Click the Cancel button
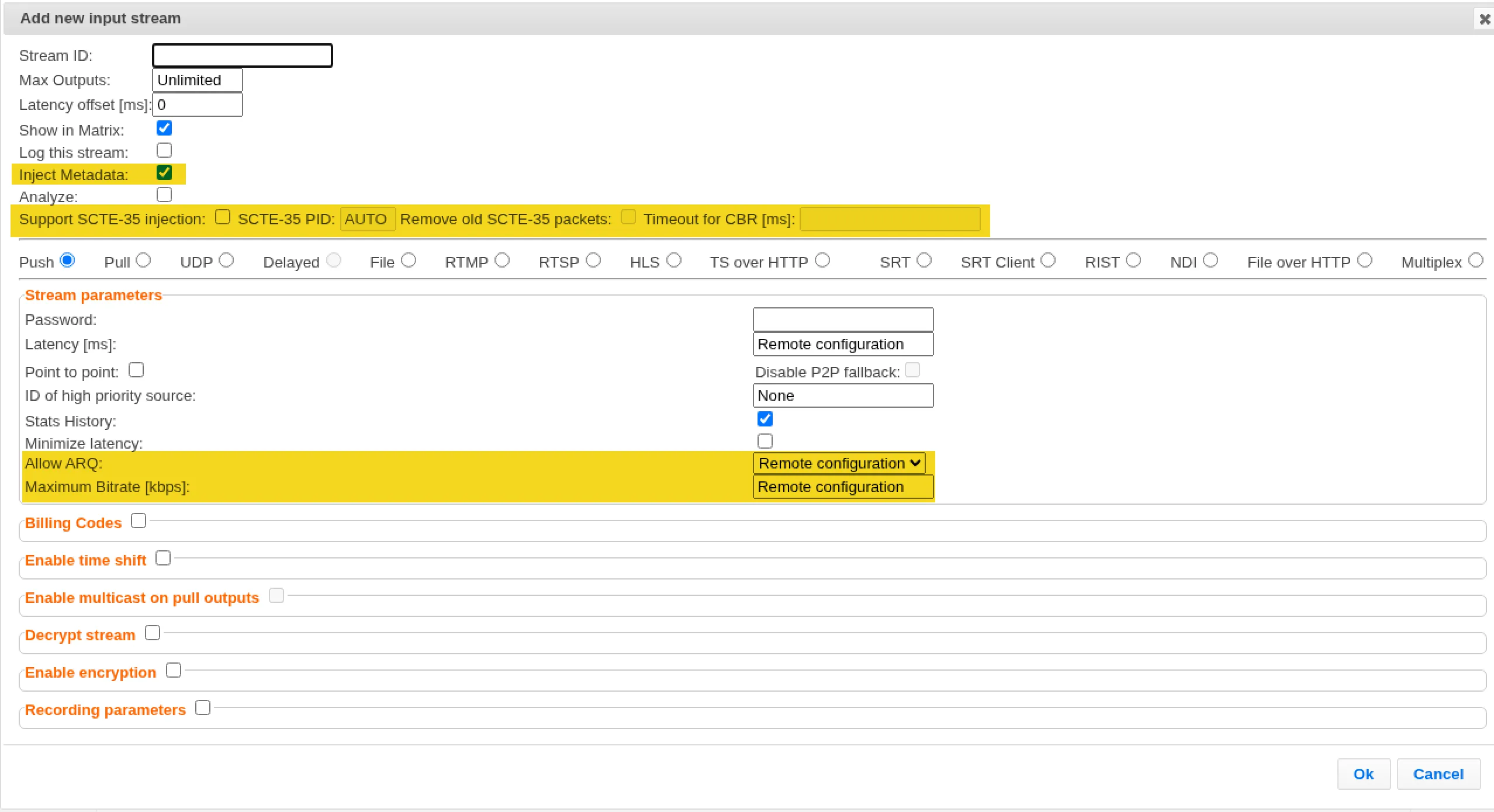The image size is (1494, 812). (x=1438, y=774)
